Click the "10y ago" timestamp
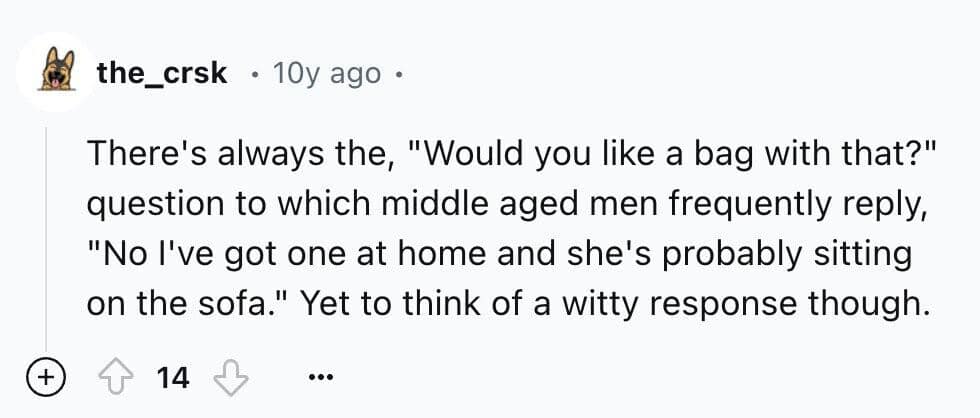The height and width of the screenshot is (418, 980). click(325, 73)
